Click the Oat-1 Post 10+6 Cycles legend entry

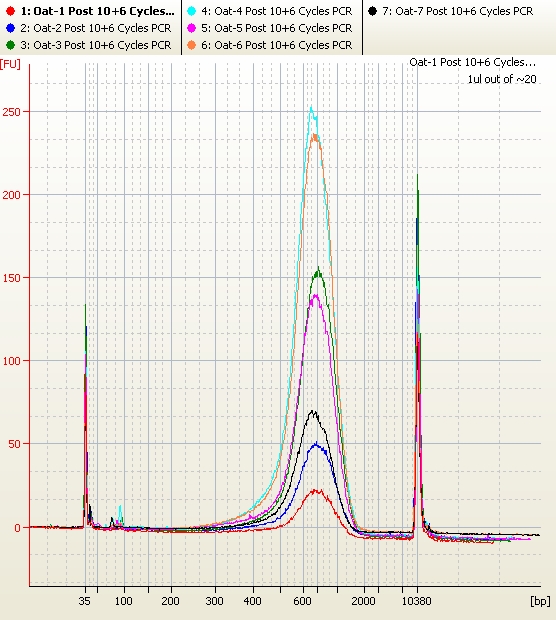97,11
